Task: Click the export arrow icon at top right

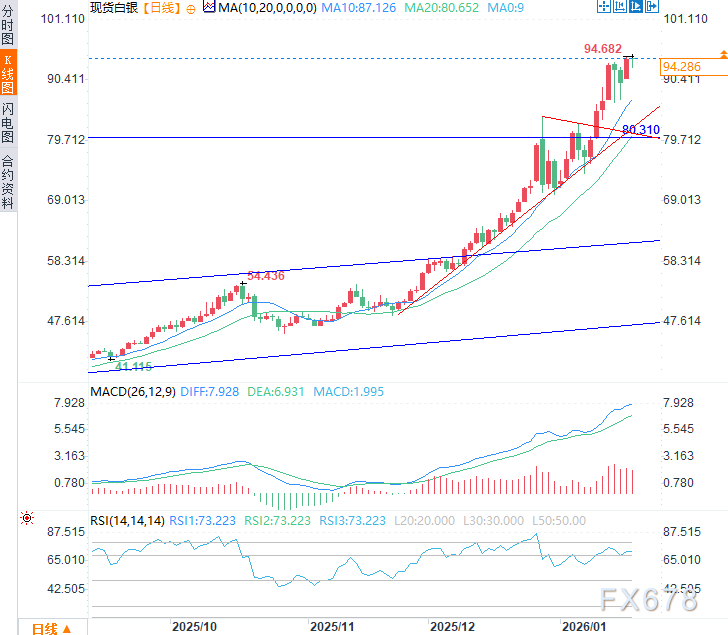Action: click(x=652, y=6)
